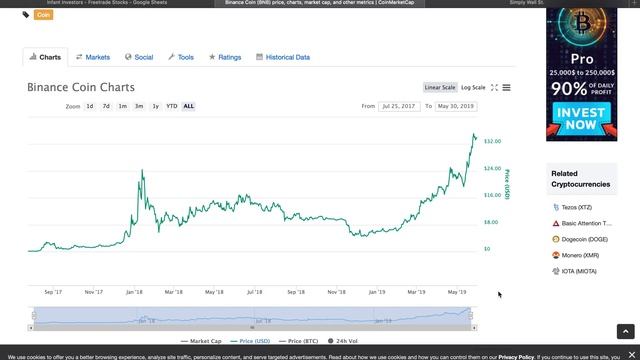Click the May '19 x-axis label
The height and width of the screenshot is (360, 640).
click(457, 292)
